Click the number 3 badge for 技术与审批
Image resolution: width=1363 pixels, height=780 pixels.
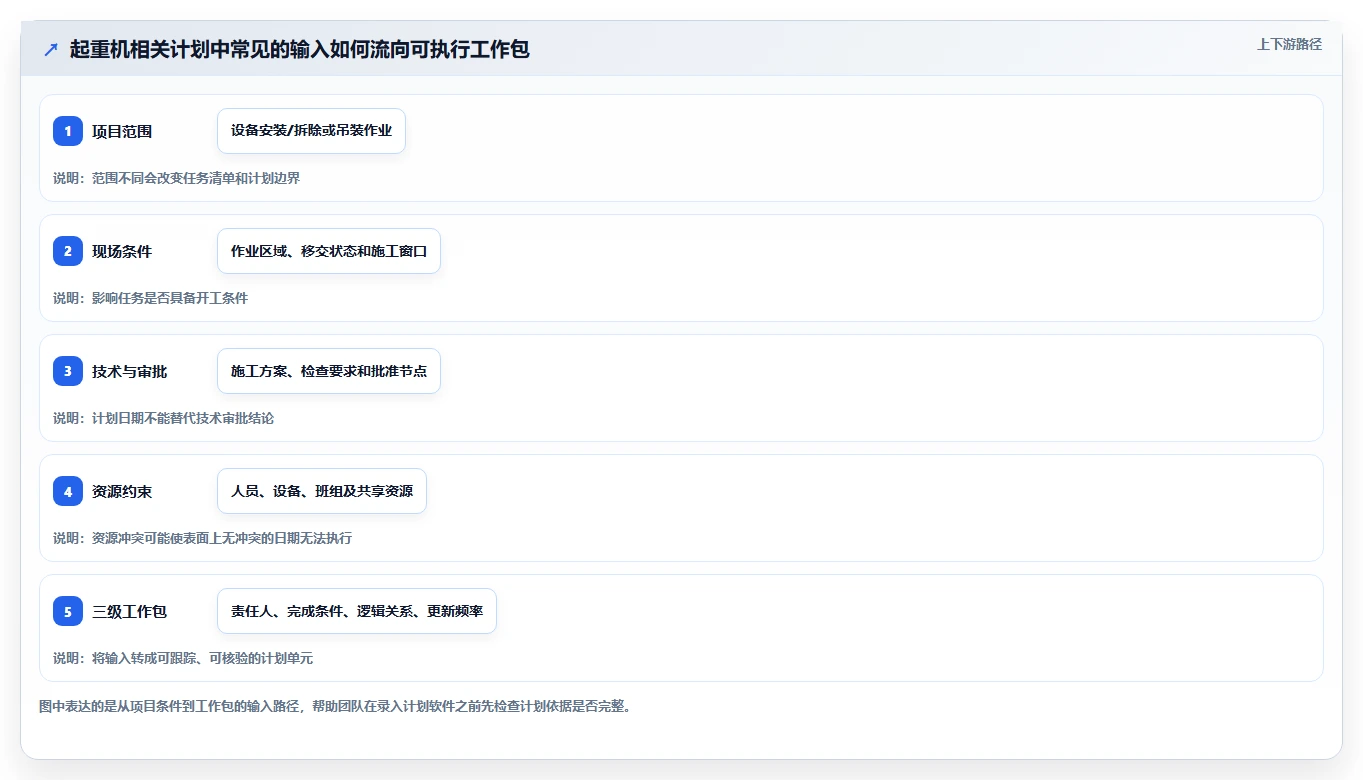tap(68, 371)
